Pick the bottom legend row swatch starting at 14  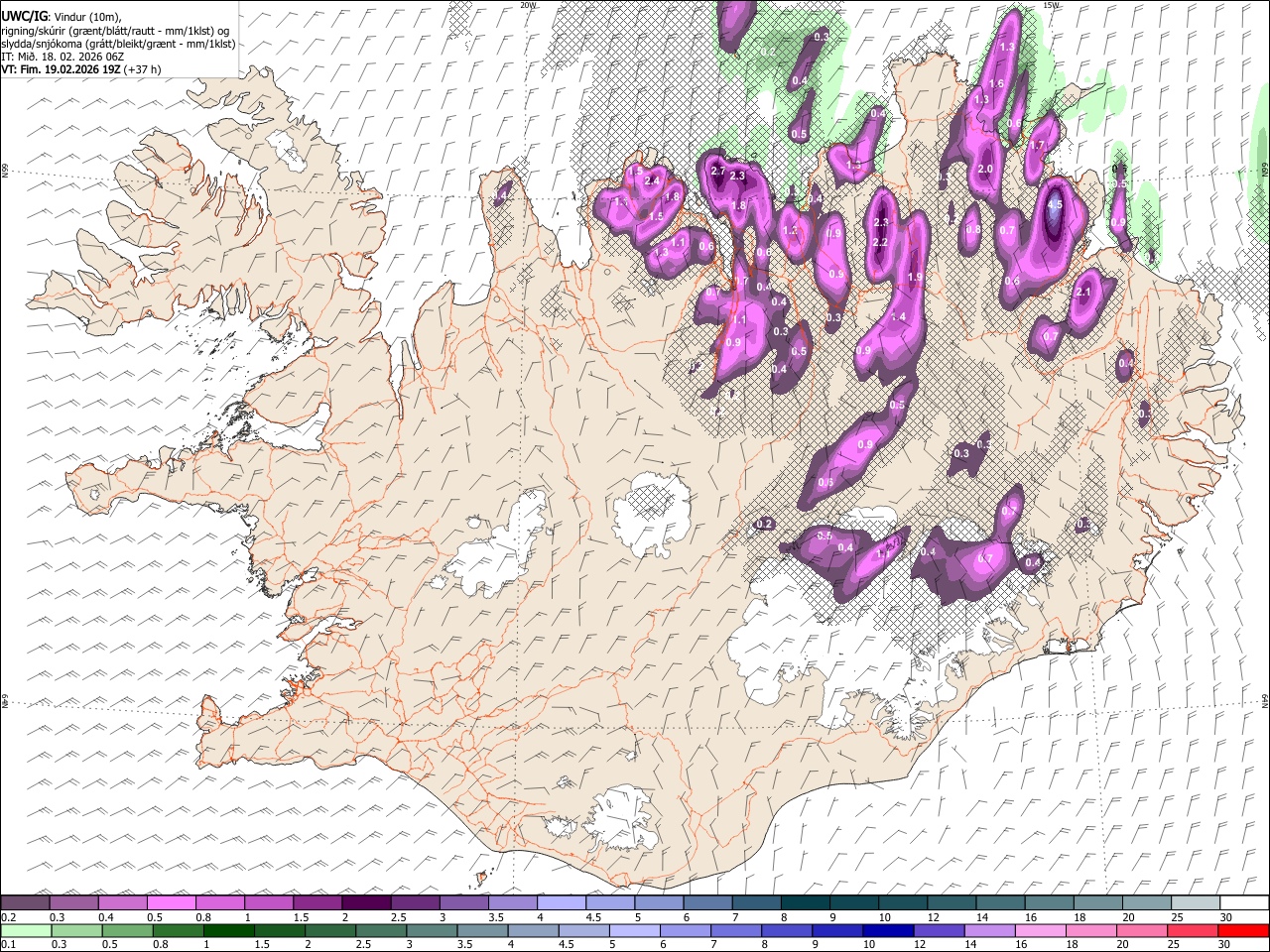[x=990, y=931]
